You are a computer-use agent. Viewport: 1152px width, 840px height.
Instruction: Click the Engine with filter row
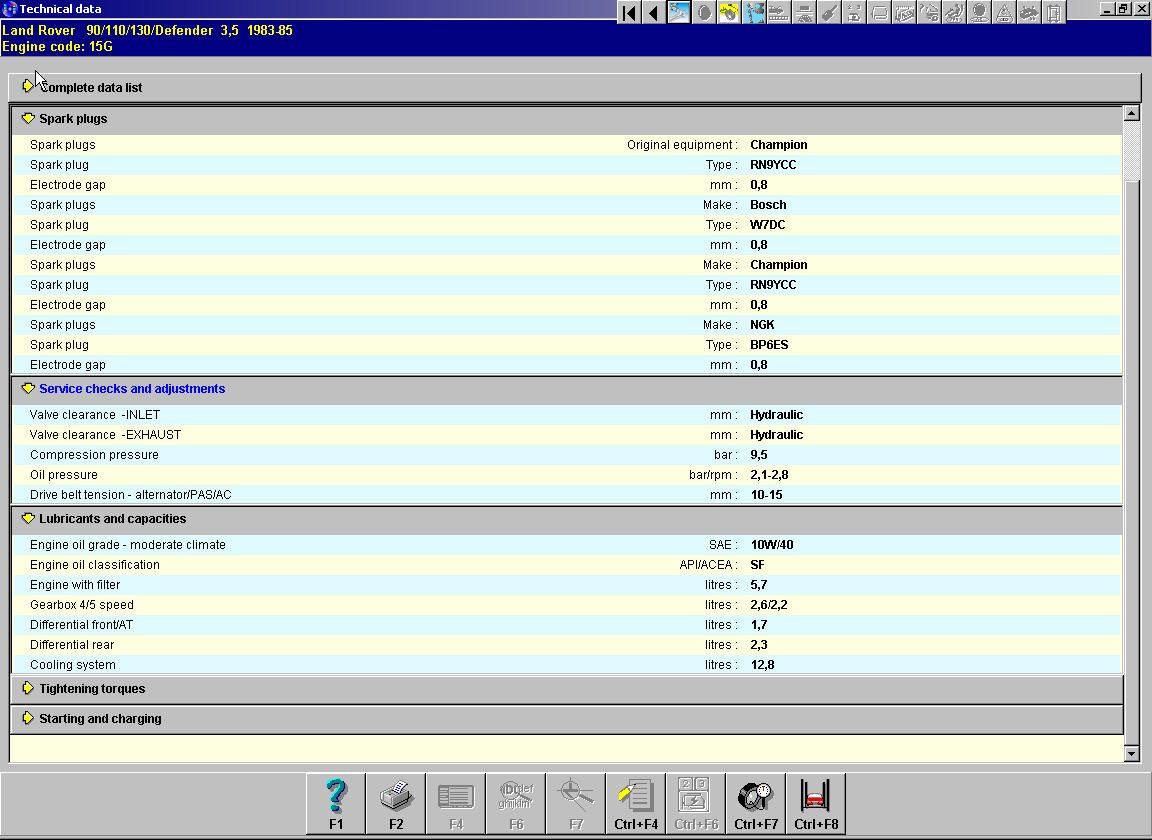[567, 585]
